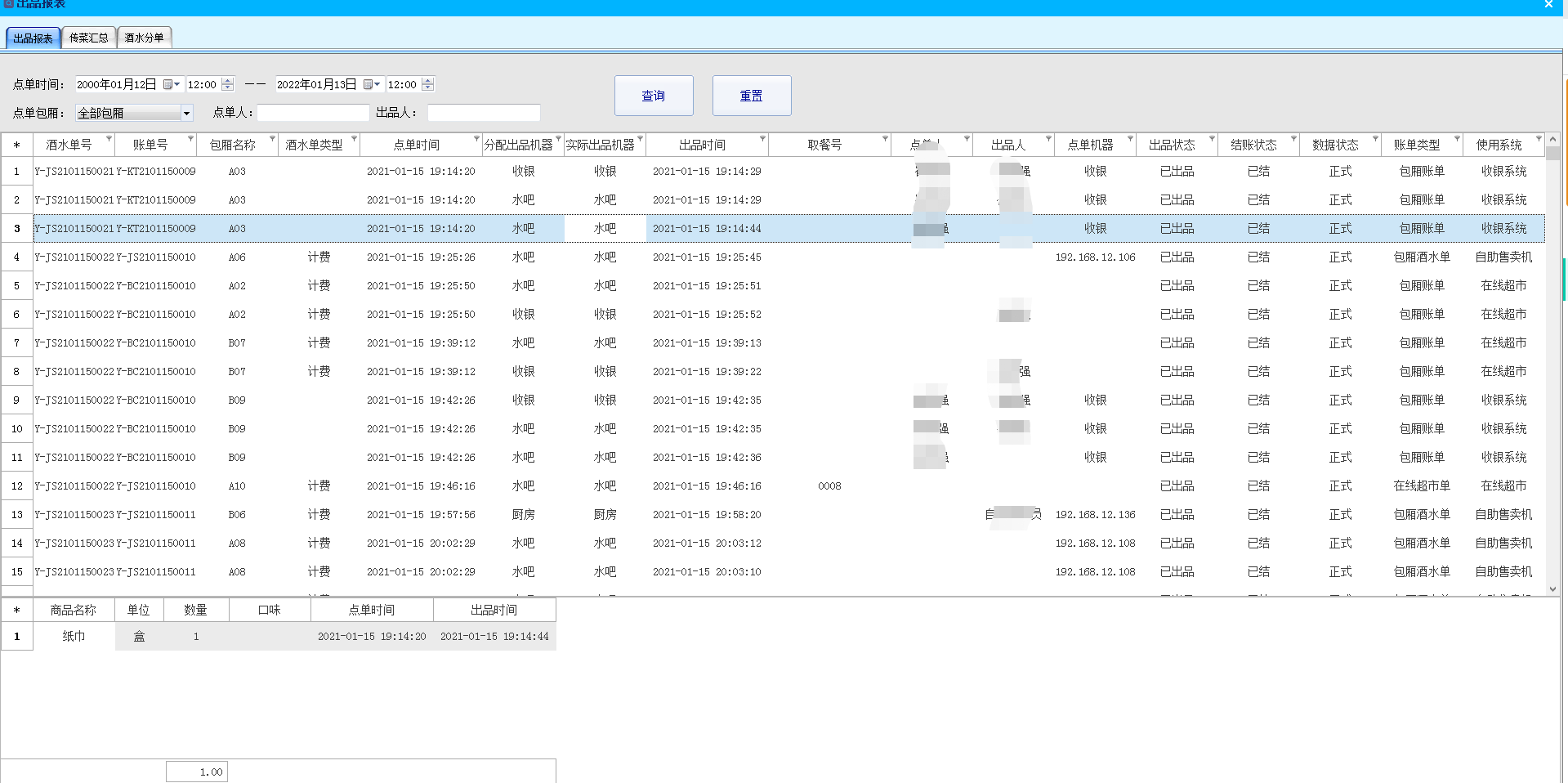
Task: Click the end time spinner arrows
Action: 427,84
